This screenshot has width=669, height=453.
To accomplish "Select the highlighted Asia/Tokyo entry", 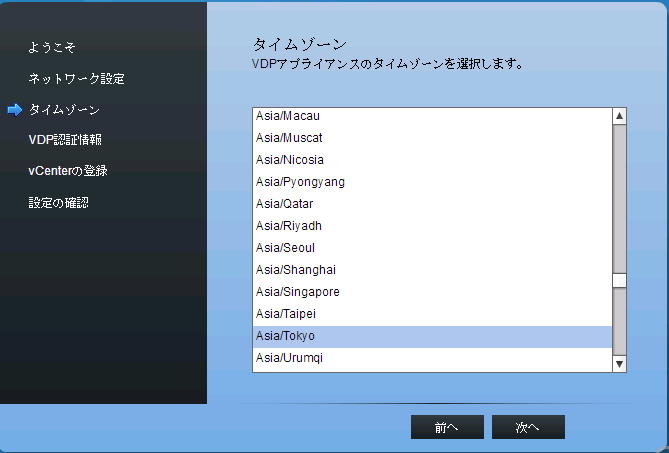I will [x=432, y=337].
